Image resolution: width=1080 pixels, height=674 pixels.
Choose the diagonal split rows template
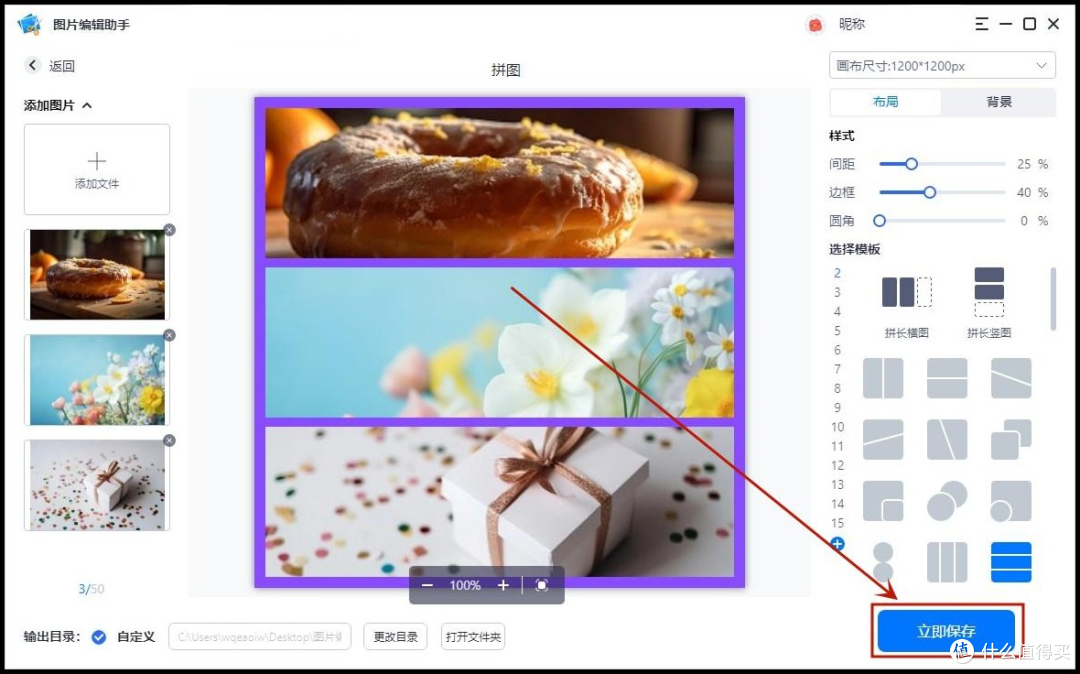click(1011, 378)
